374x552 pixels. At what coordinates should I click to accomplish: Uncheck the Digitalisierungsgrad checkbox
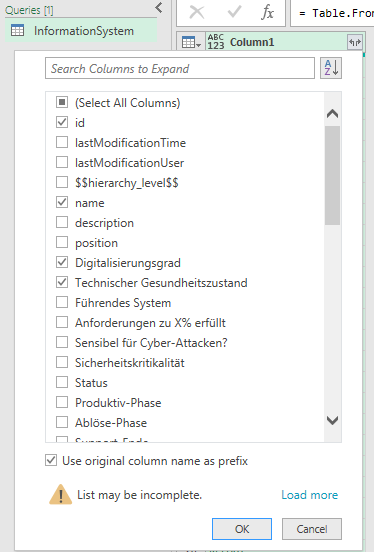[62, 263]
